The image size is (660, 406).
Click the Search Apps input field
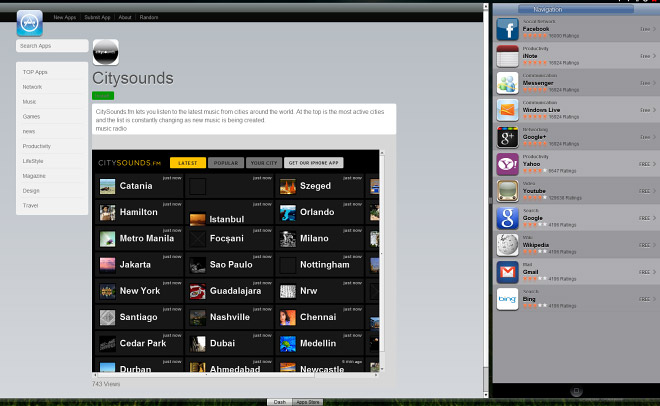click(52, 46)
